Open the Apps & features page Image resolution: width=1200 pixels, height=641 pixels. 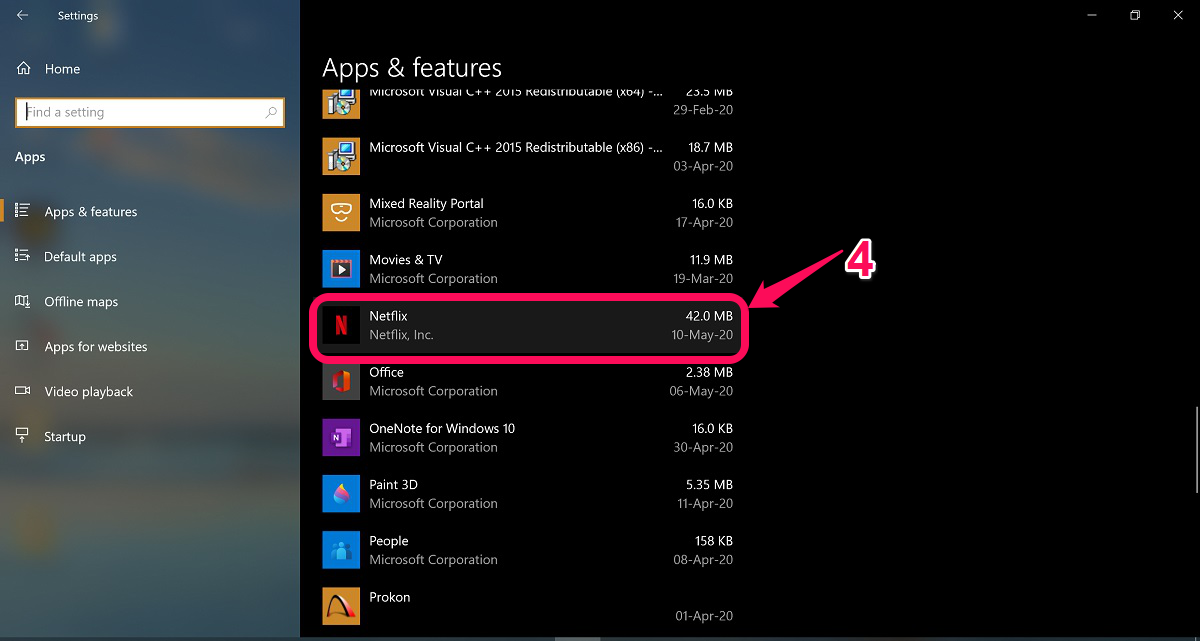tap(91, 212)
